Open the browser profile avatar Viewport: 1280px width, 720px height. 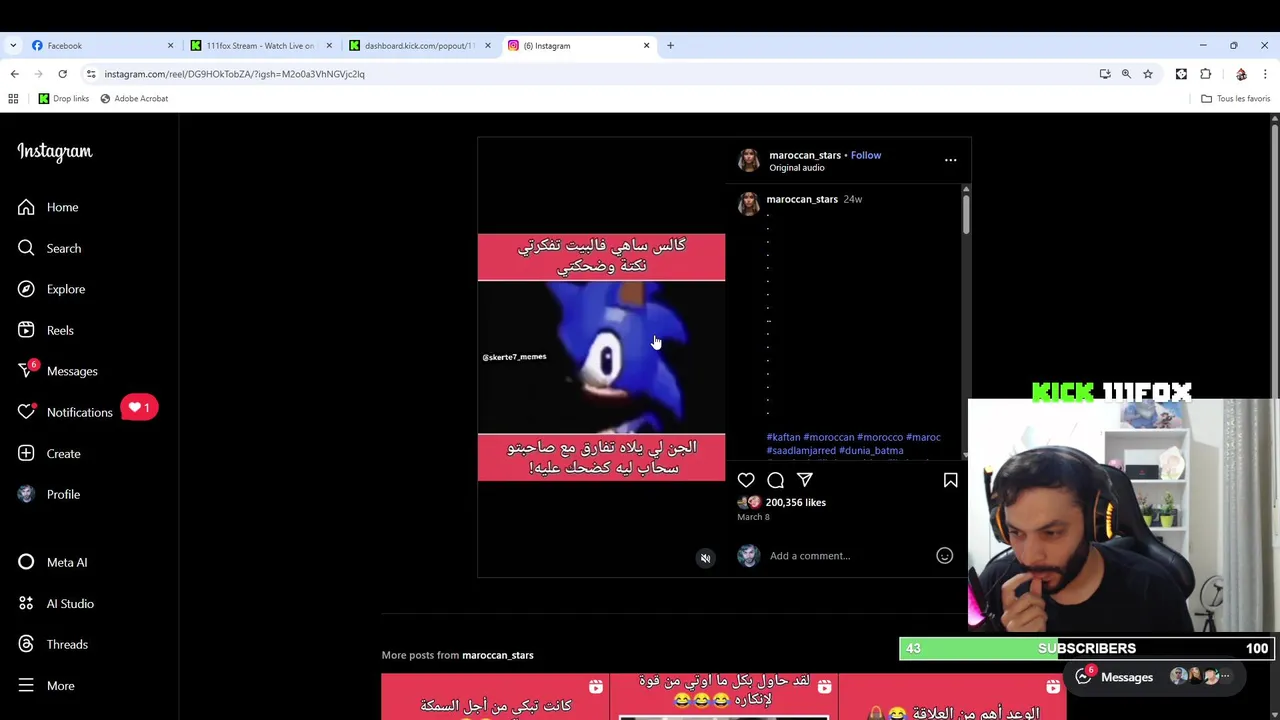point(1241,74)
